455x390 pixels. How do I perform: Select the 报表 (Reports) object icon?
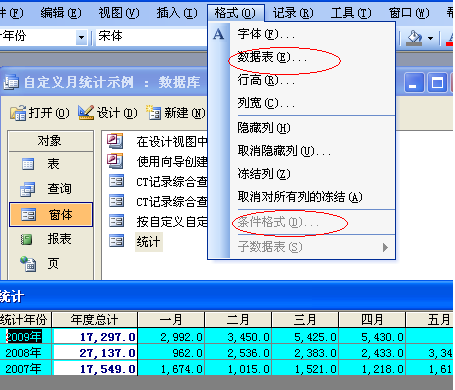pos(27,239)
